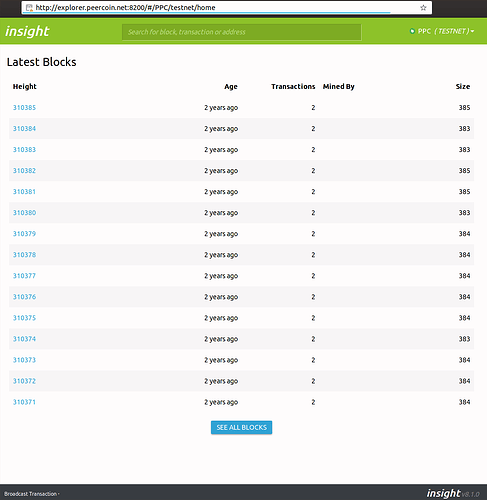The width and height of the screenshot is (487, 500).
Task: Open block 310385
Action: 24,108
